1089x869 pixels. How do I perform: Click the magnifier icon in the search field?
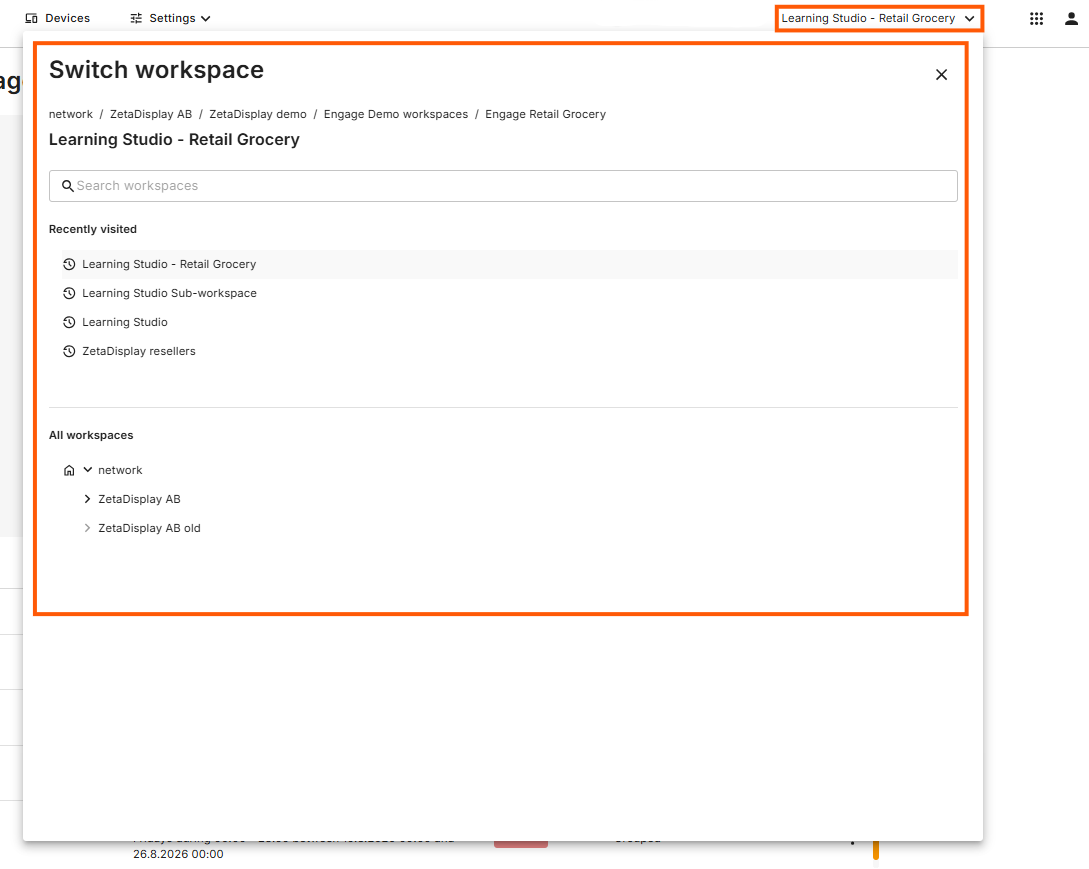(67, 186)
